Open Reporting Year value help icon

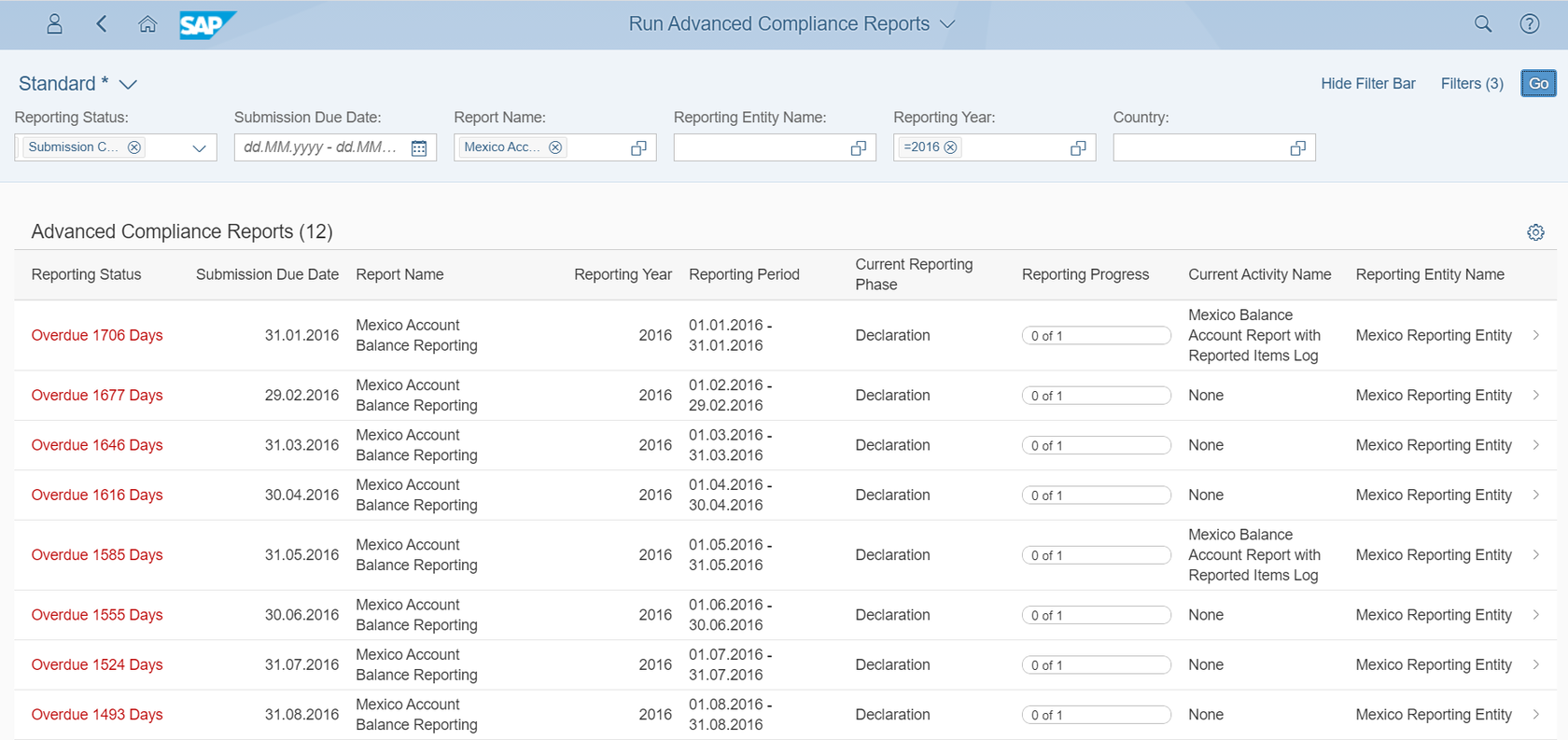(x=1078, y=148)
